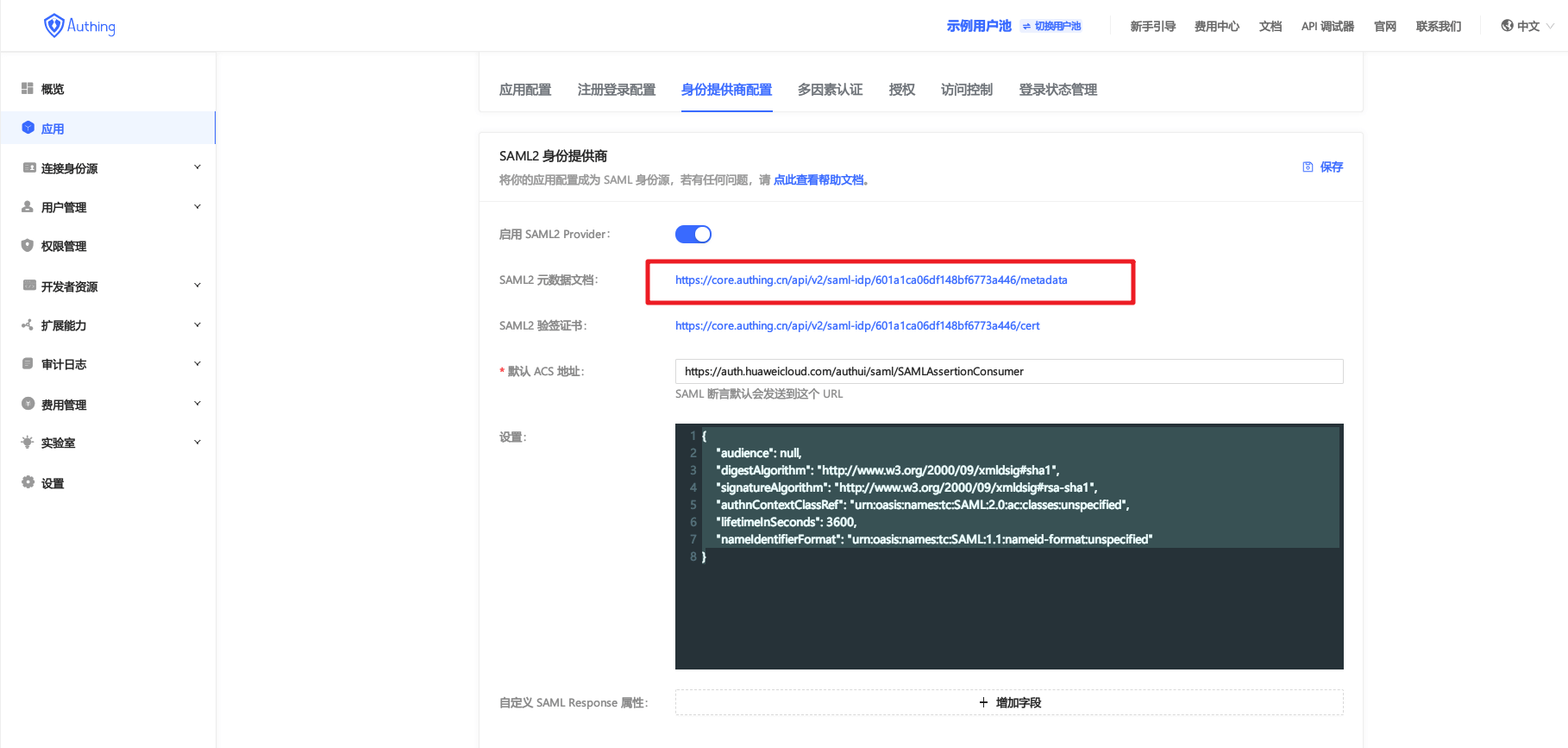Click the globe language icon
This screenshot has height=748, width=1568.
click(1507, 26)
